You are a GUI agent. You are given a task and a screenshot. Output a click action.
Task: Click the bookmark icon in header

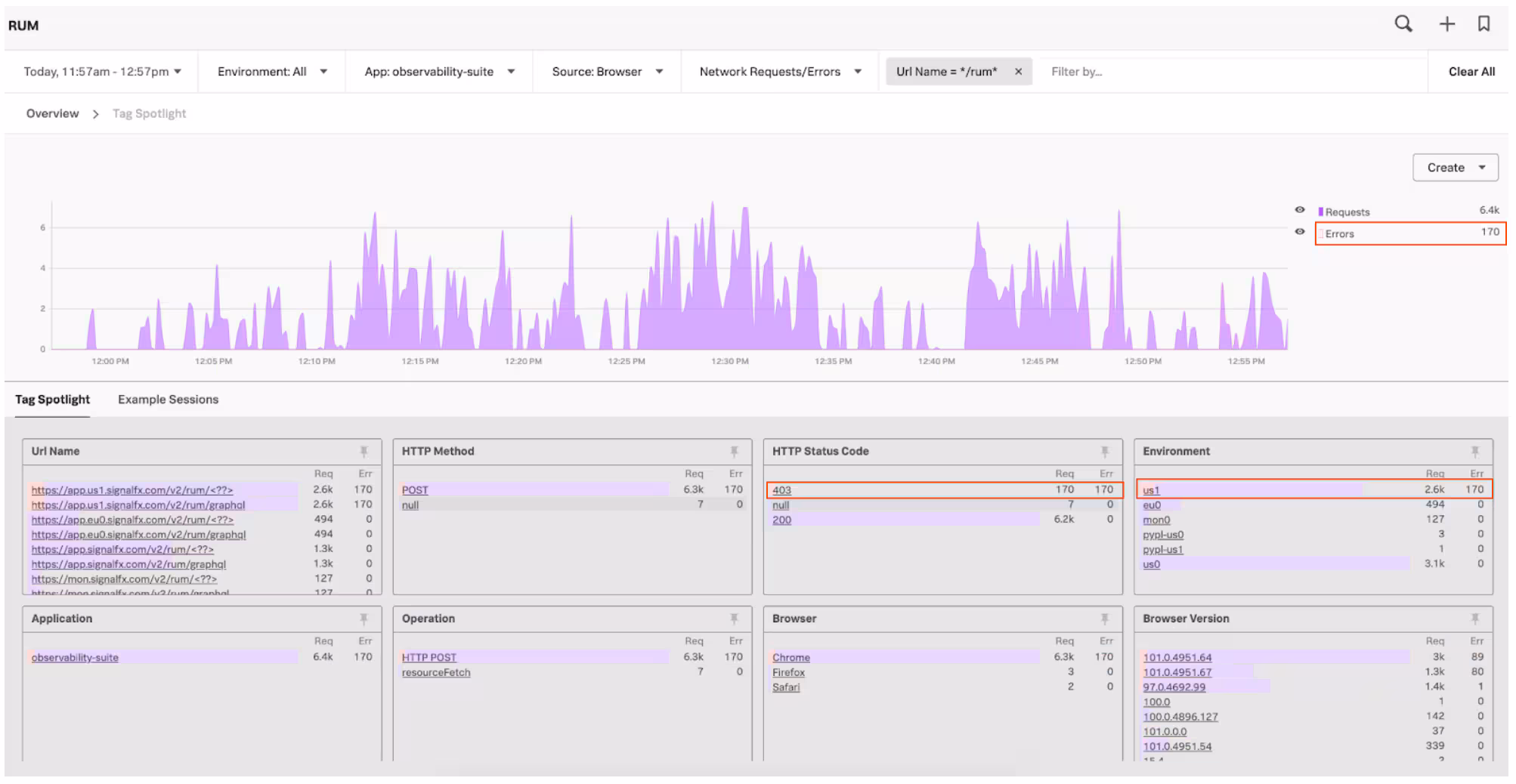1484,24
